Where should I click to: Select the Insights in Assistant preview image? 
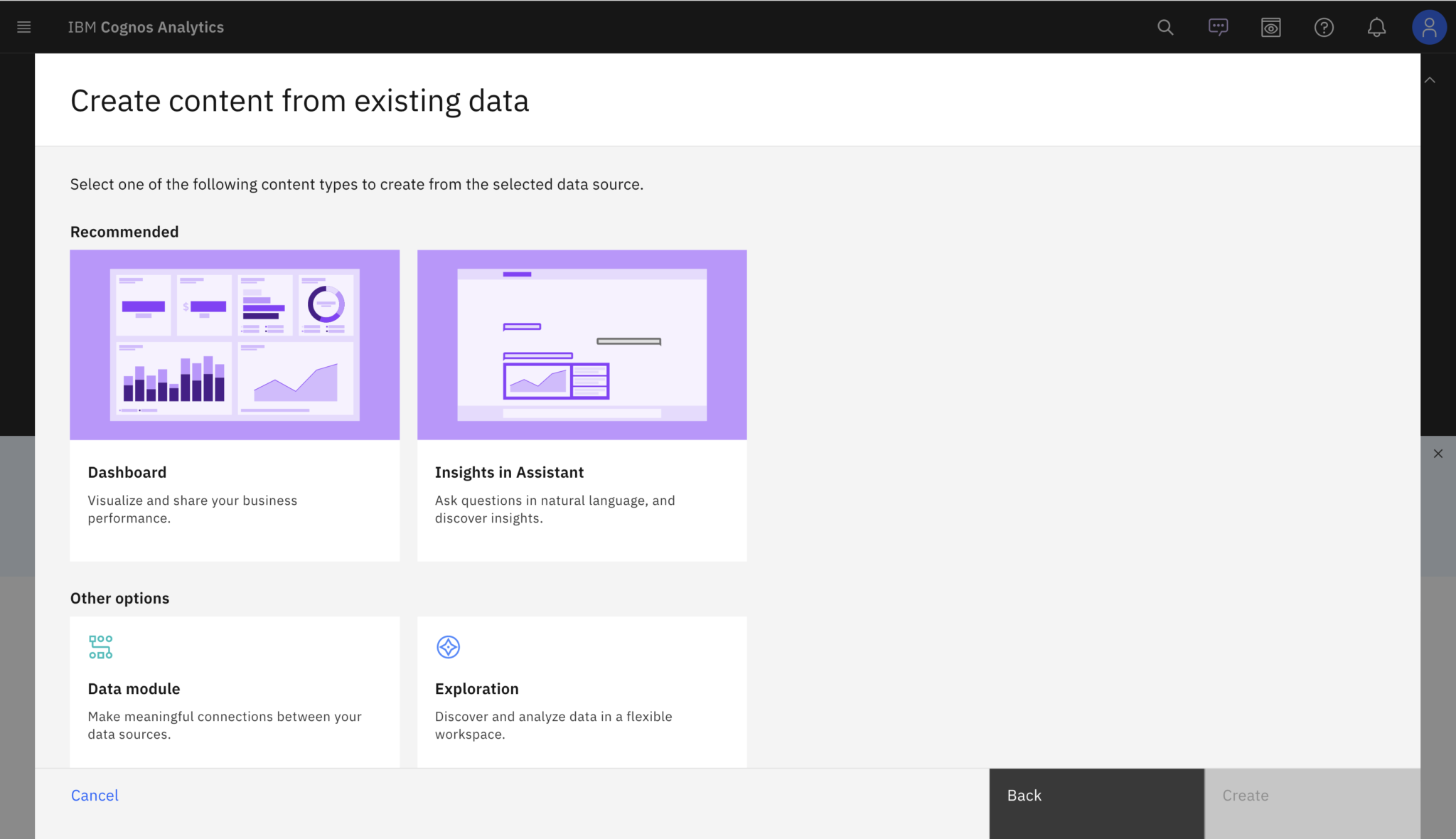pos(582,344)
